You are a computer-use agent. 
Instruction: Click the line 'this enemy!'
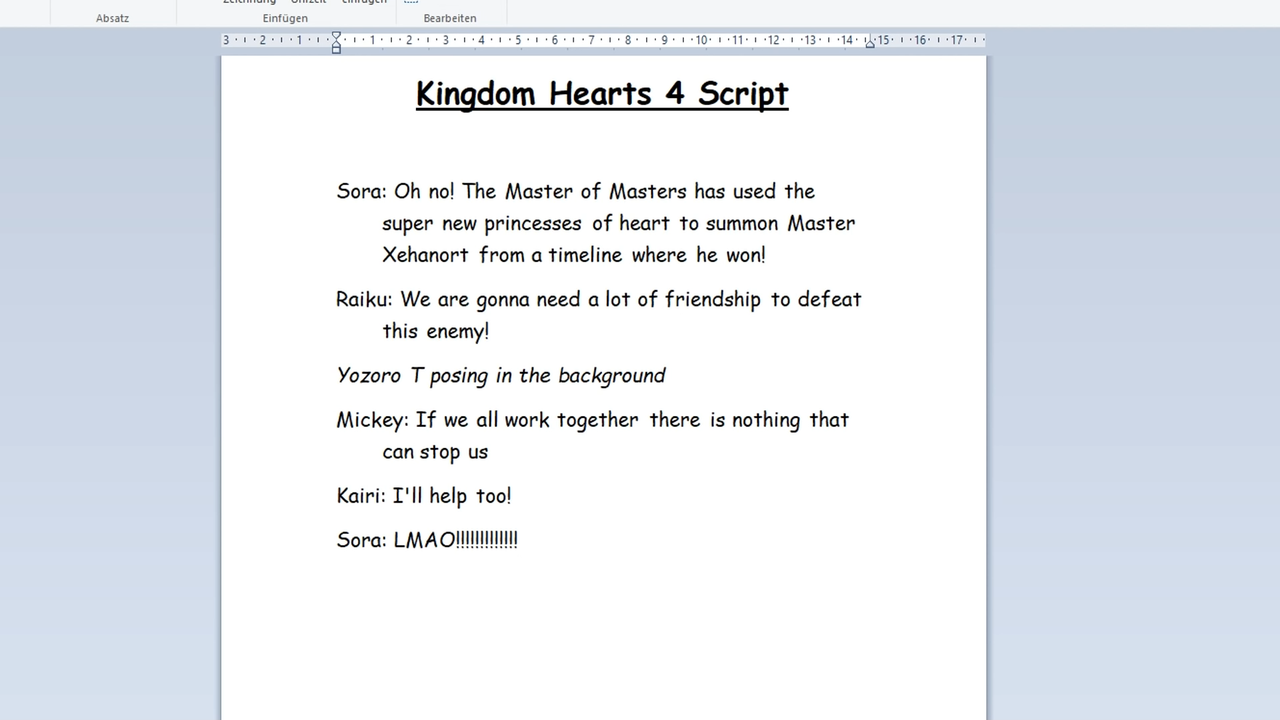(436, 331)
